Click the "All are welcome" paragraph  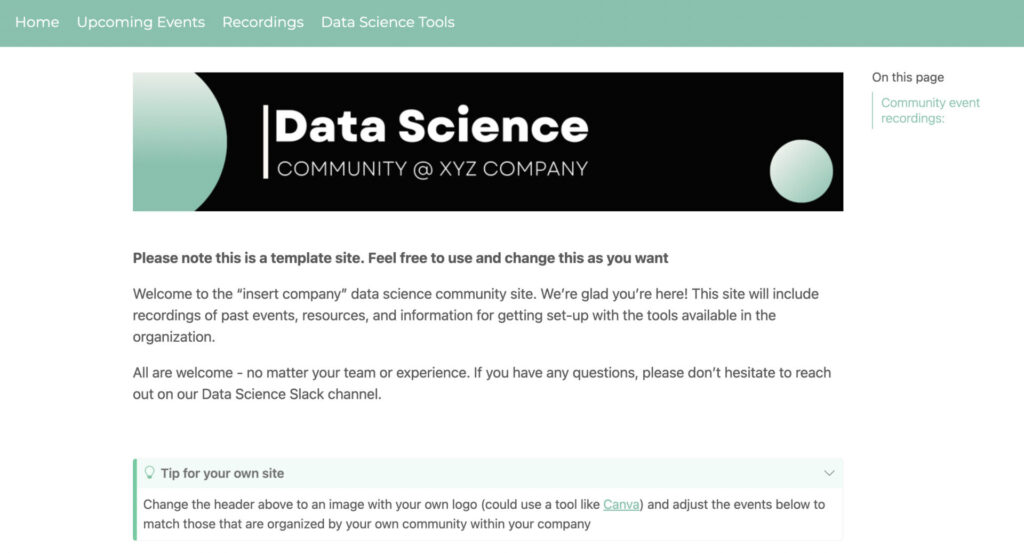click(x=481, y=383)
